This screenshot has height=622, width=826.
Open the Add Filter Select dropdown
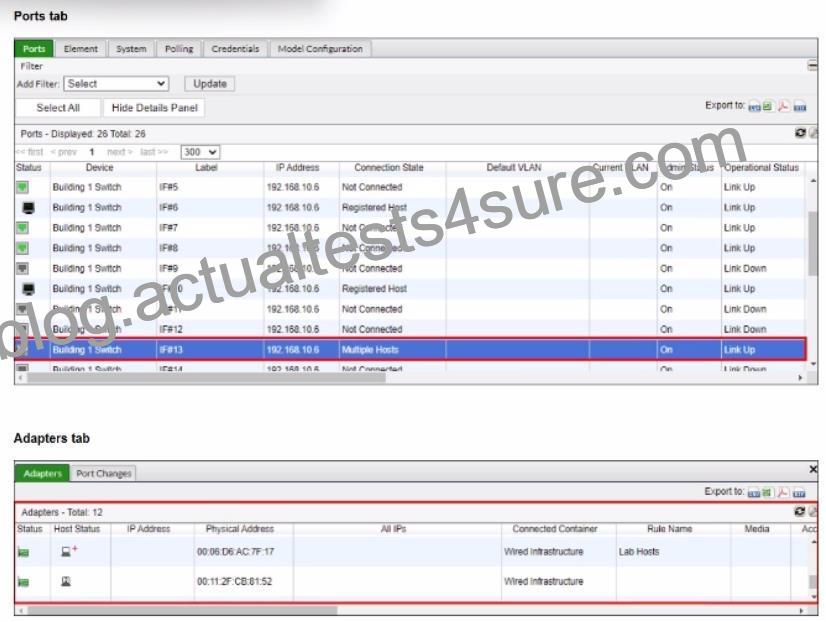[116, 84]
